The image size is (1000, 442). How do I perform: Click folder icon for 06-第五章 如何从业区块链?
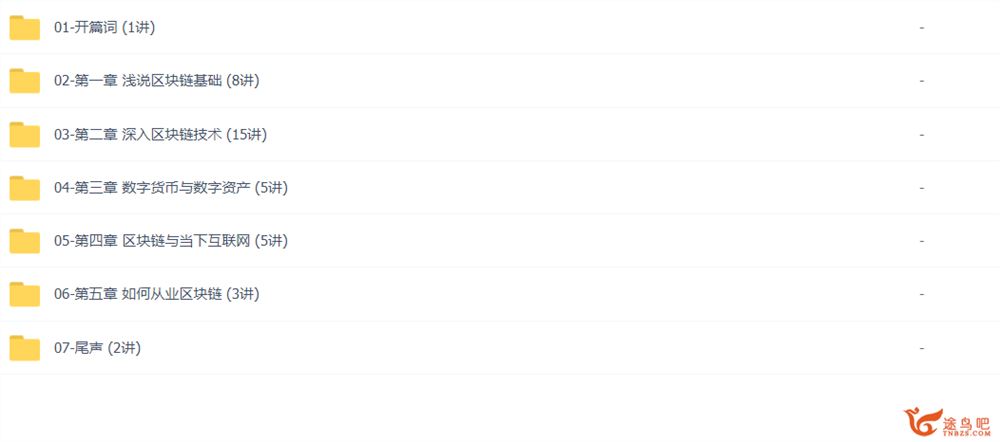pos(25,295)
